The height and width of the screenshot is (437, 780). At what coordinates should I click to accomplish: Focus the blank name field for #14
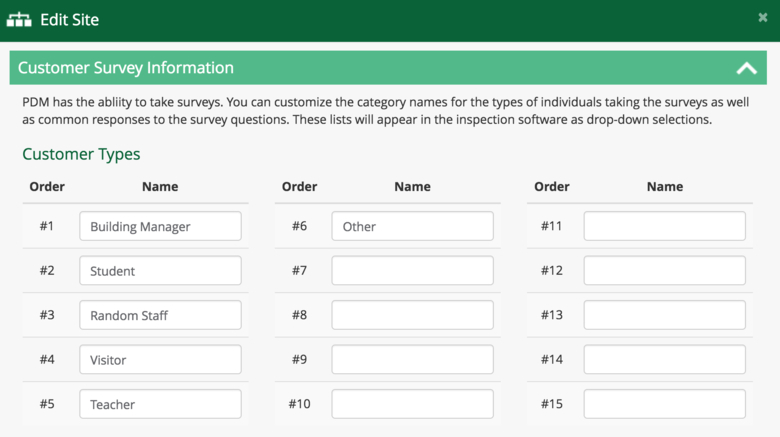tap(664, 360)
